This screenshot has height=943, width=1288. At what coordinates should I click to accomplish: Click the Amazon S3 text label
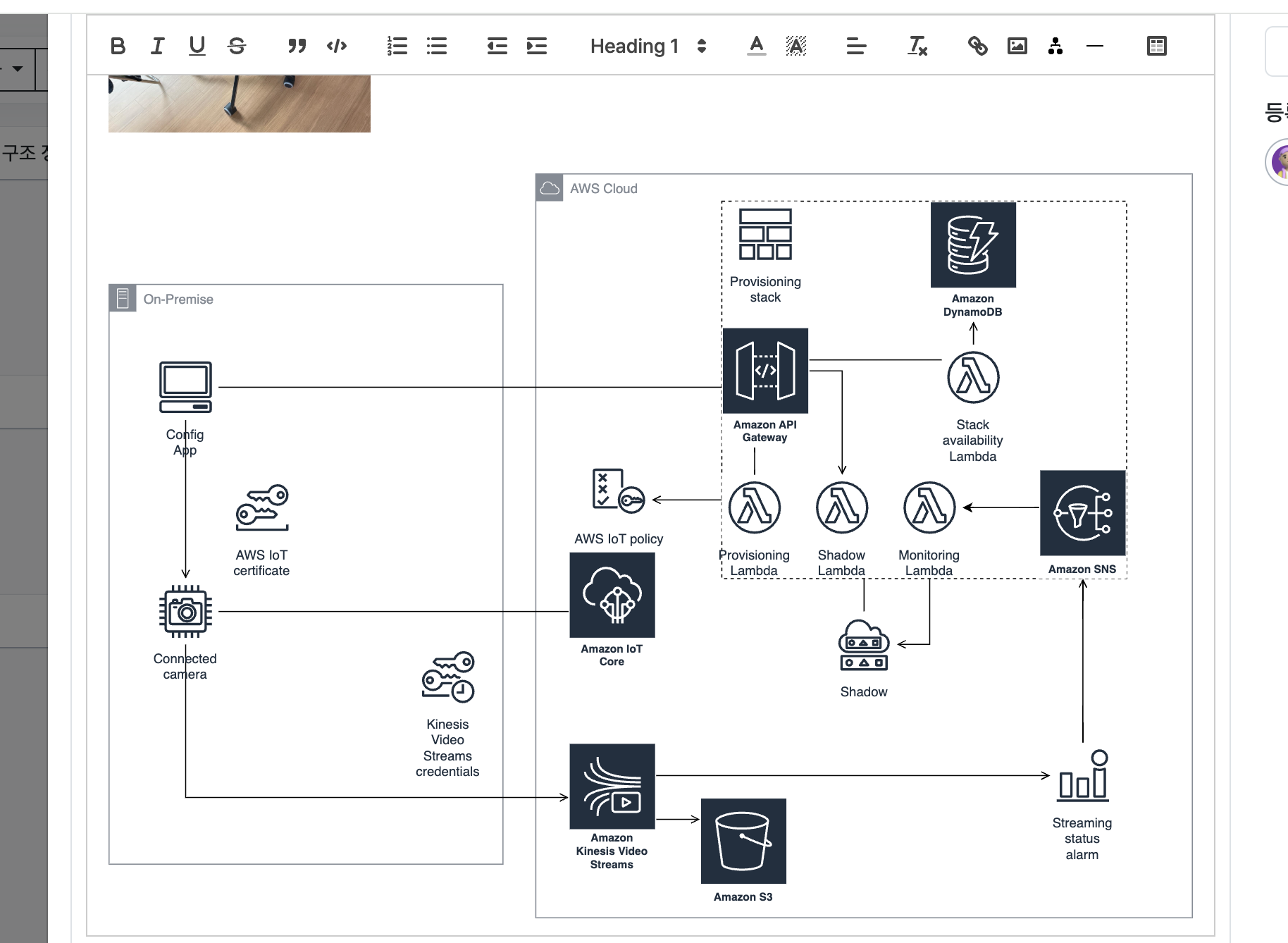tap(743, 896)
